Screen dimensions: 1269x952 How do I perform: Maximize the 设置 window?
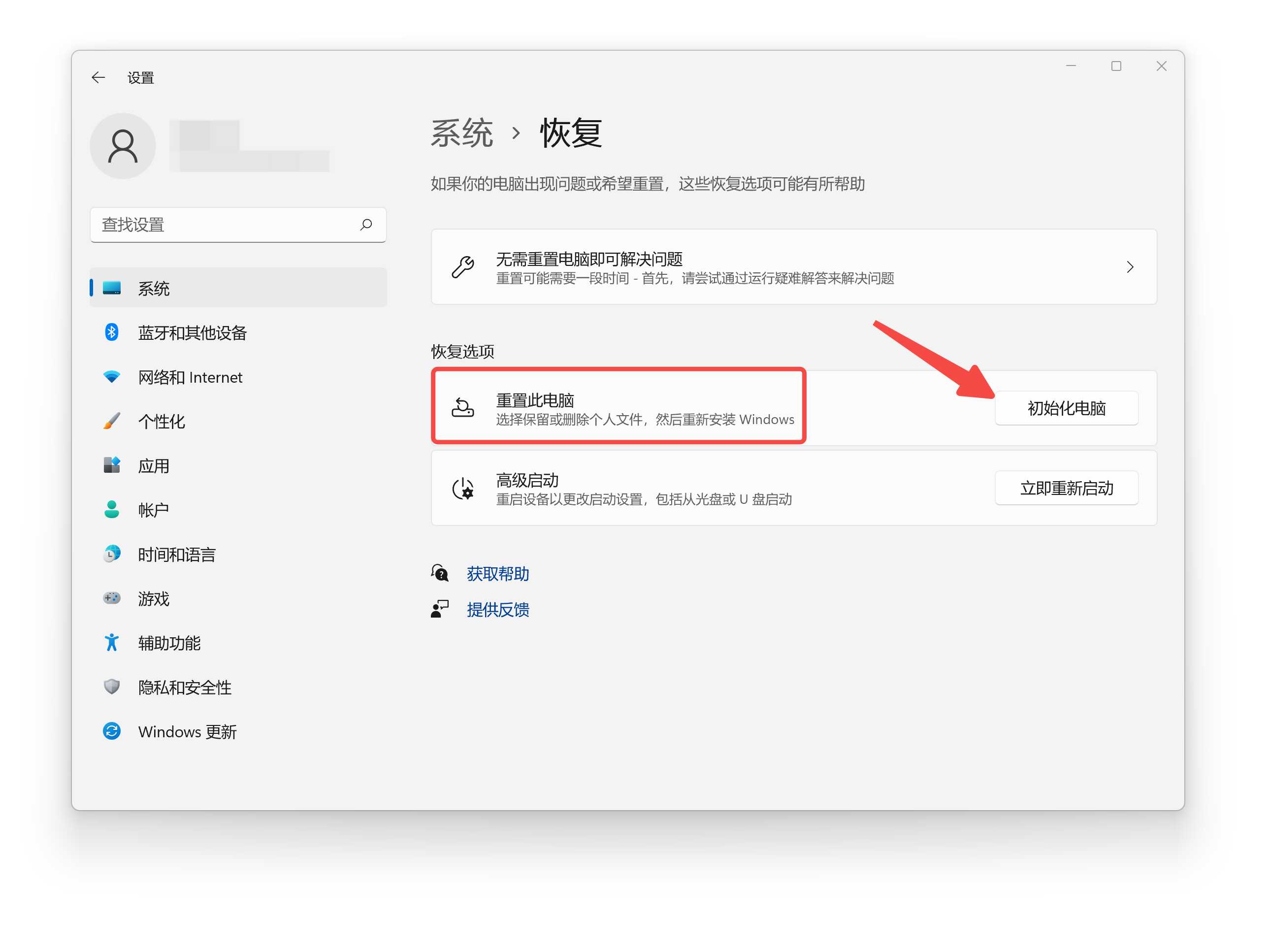1116,66
